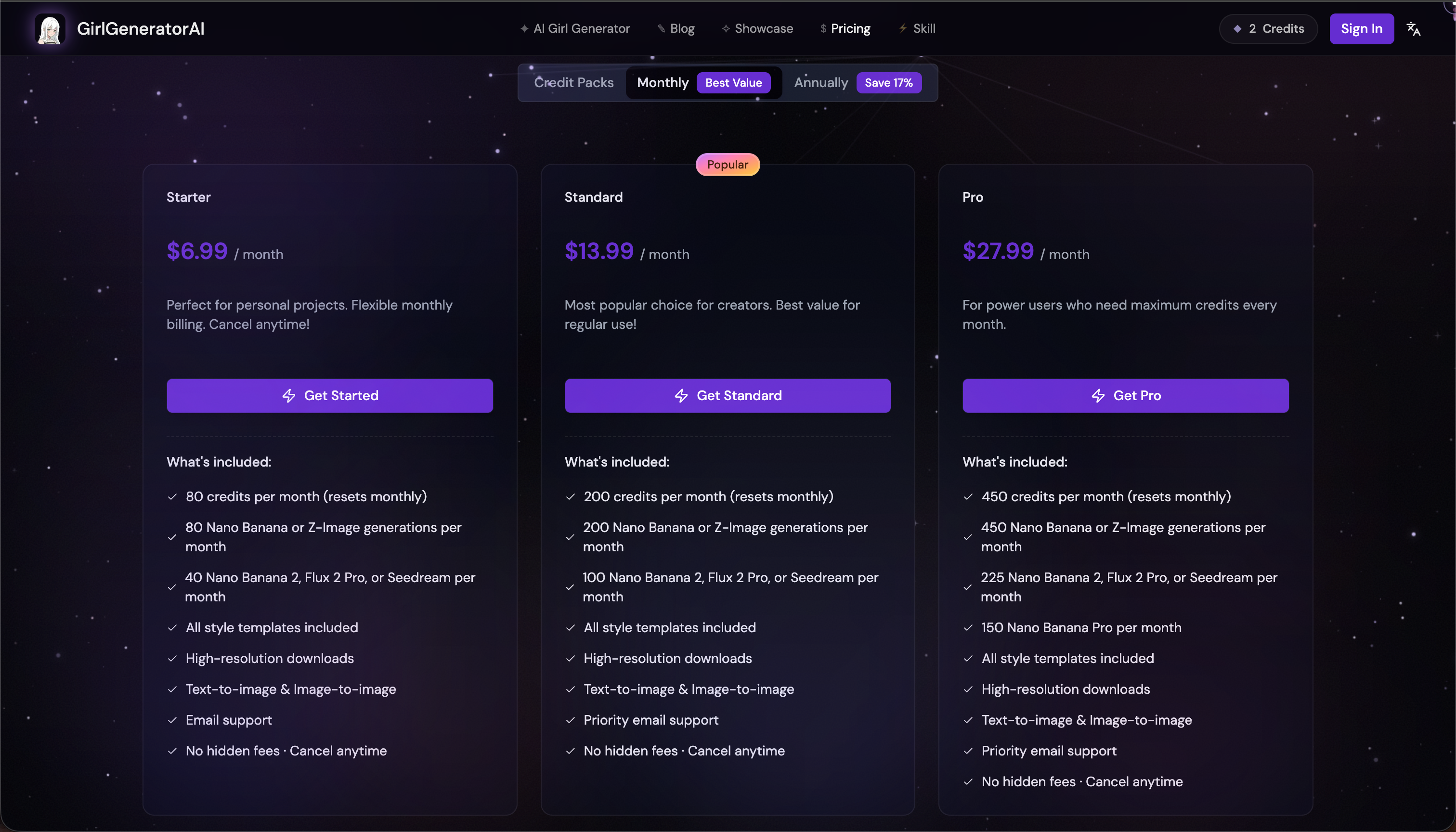Open the language translation switcher icon
This screenshot has height=832, width=1456.
pos(1413,29)
